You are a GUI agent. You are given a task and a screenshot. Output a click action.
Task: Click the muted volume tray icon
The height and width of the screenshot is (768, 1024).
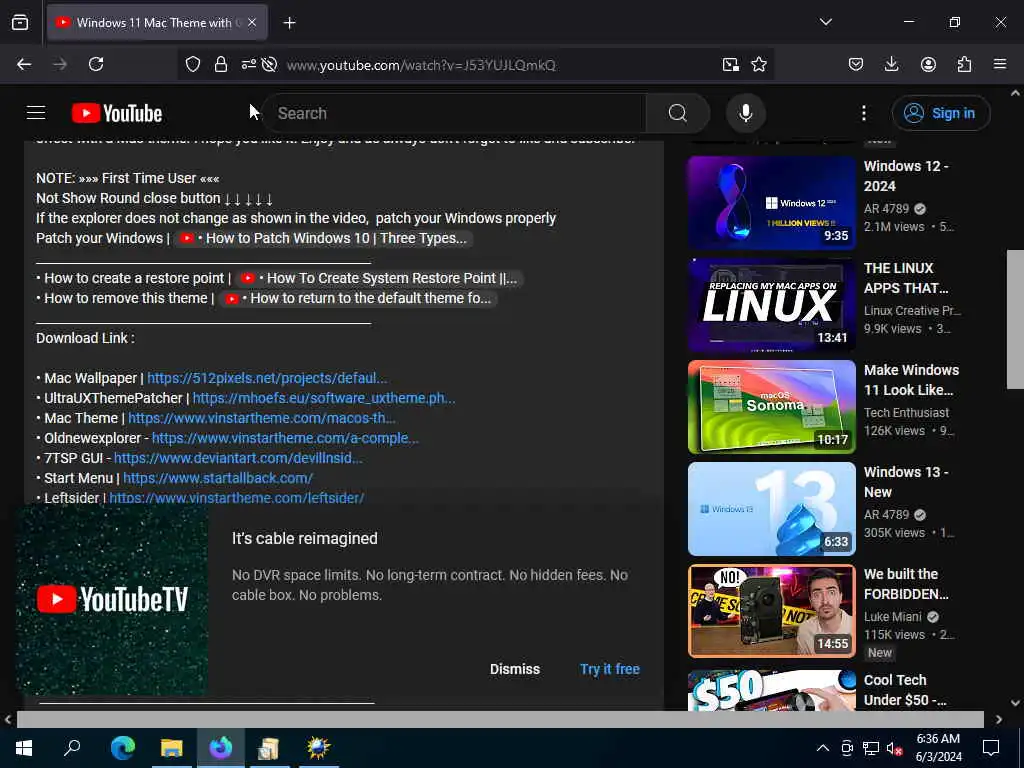[x=894, y=748]
